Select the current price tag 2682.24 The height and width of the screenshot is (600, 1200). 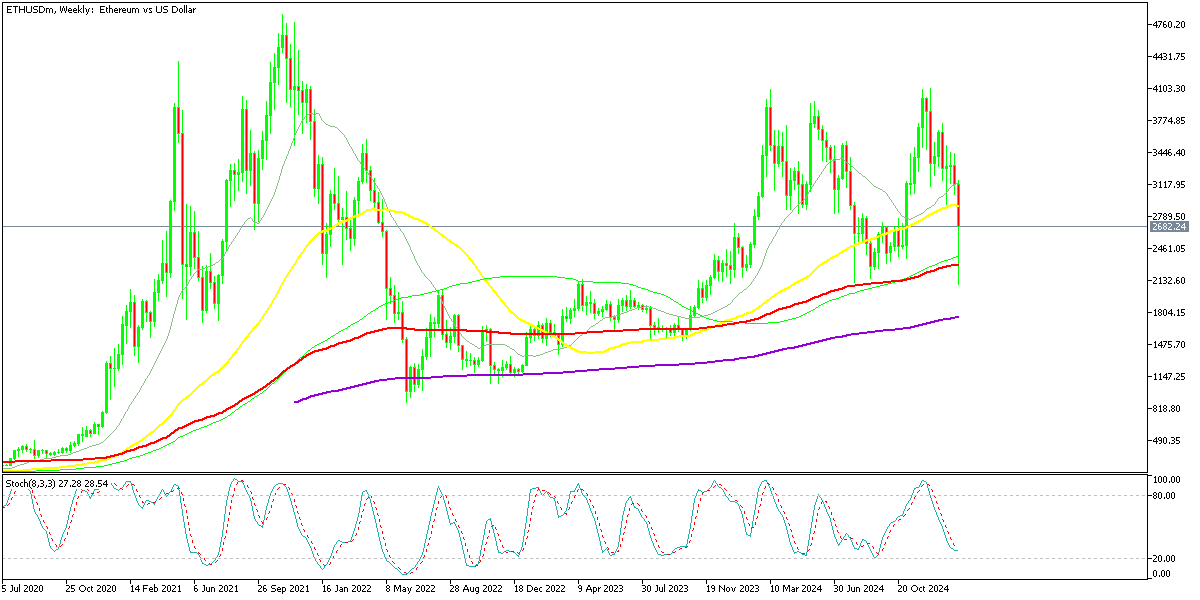[x=1171, y=227]
